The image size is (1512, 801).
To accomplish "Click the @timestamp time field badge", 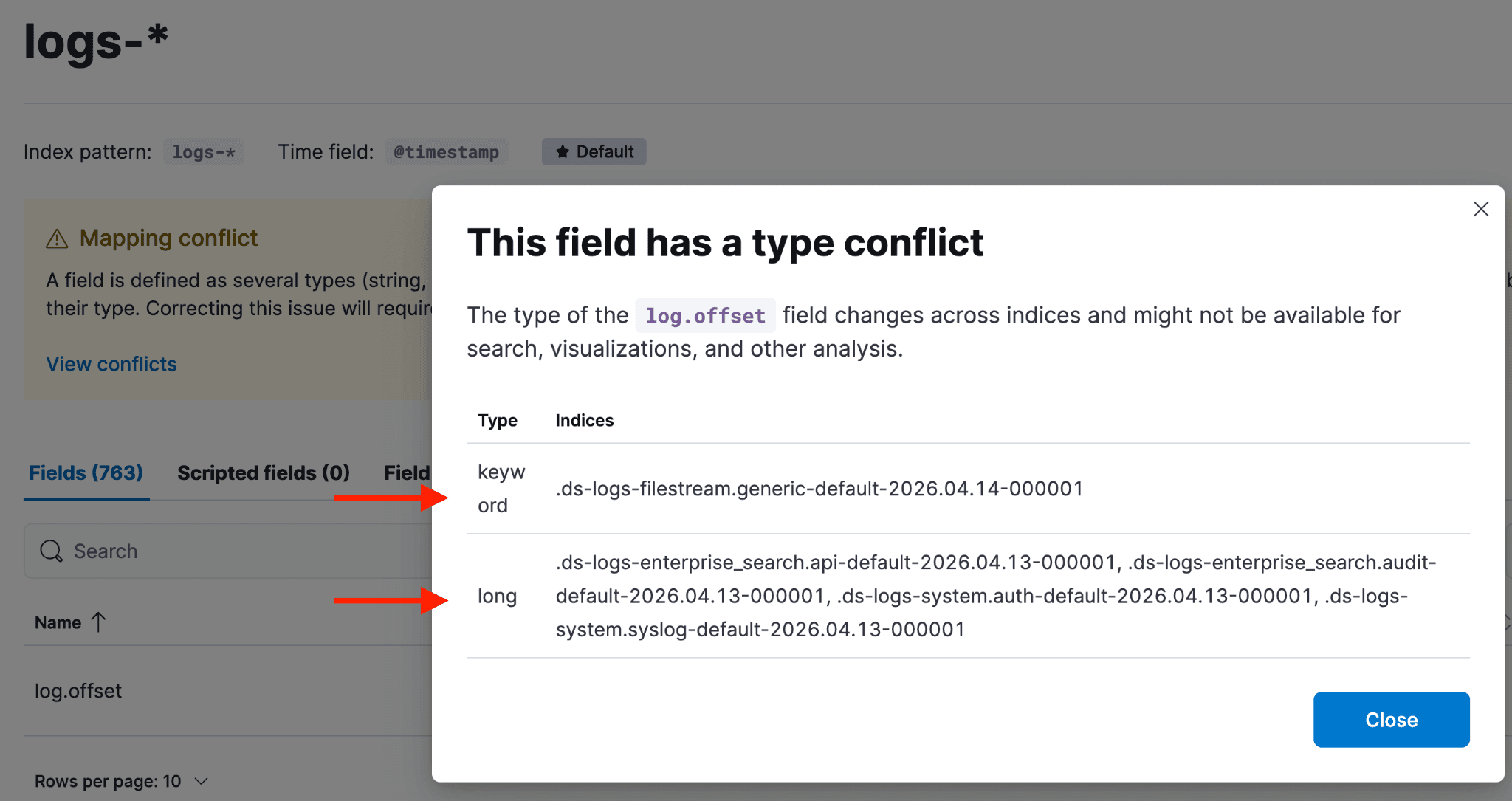I will [447, 151].
